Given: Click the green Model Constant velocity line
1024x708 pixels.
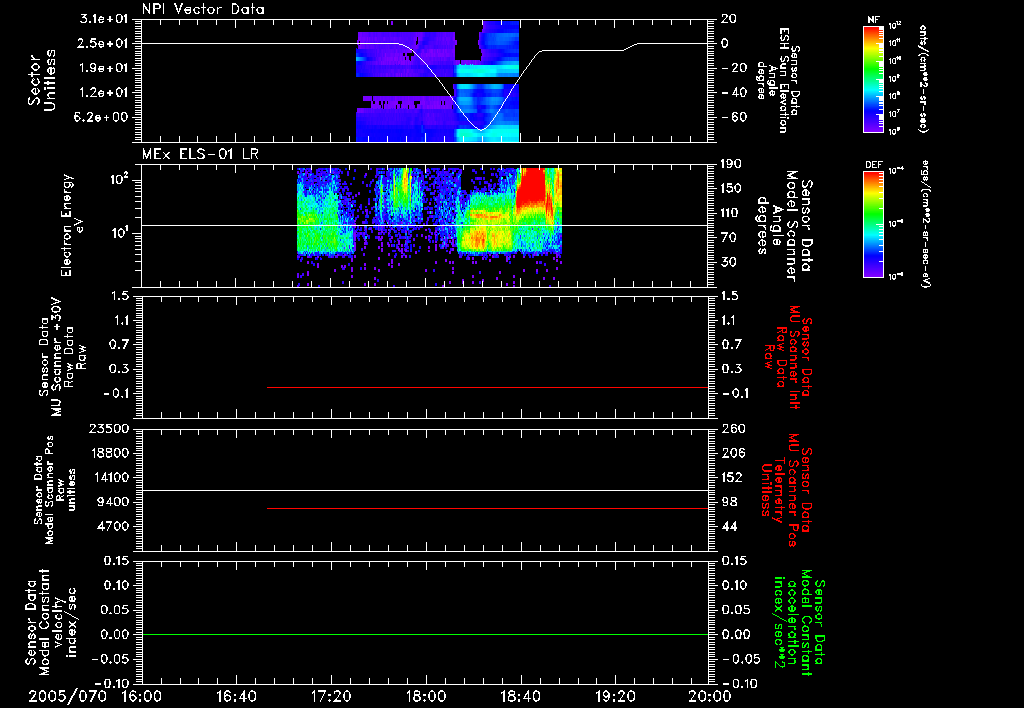Looking at the screenshot, I should tap(425, 634).
